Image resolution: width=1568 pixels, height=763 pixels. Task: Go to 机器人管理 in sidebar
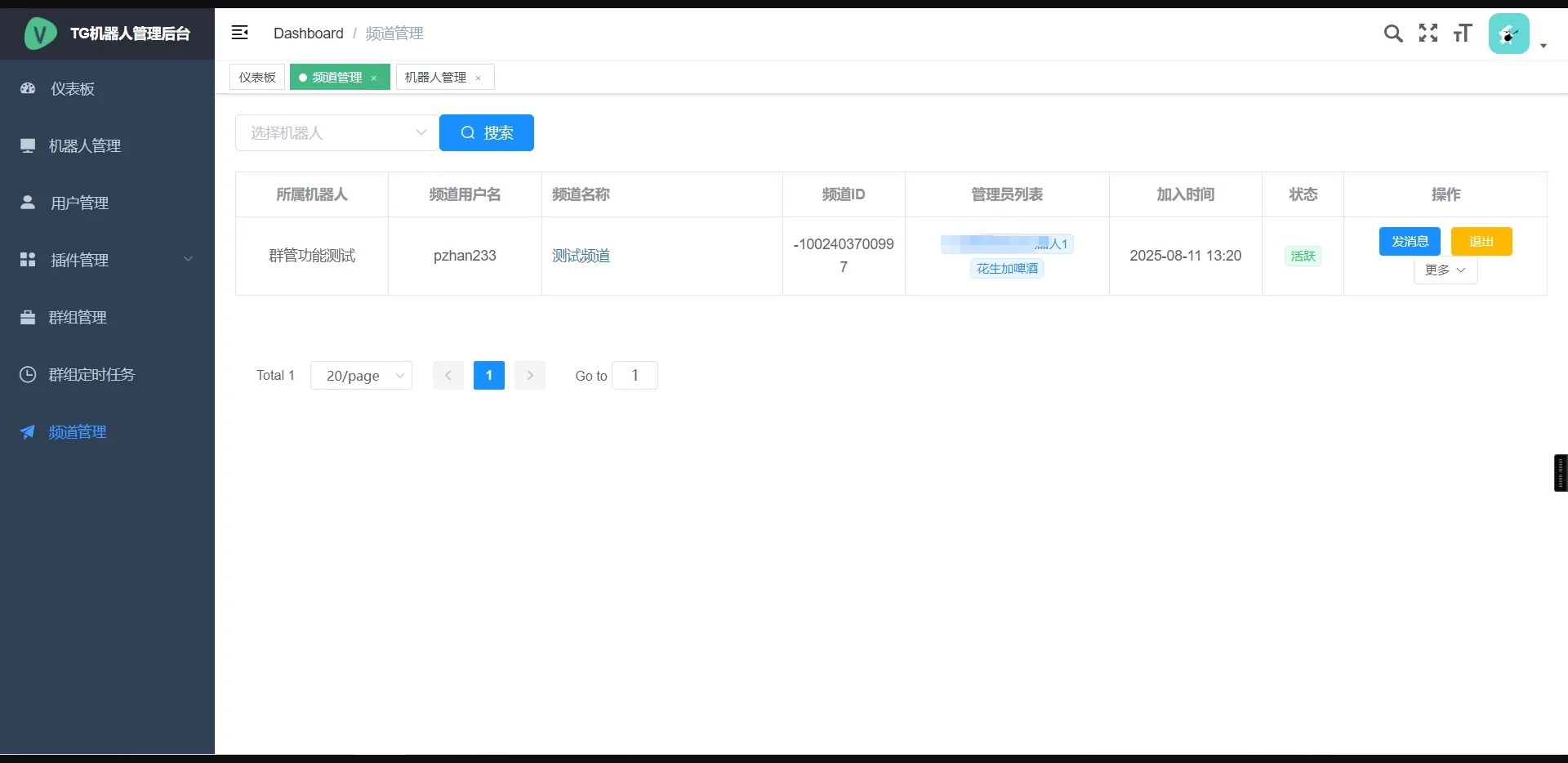click(x=84, y=146)
